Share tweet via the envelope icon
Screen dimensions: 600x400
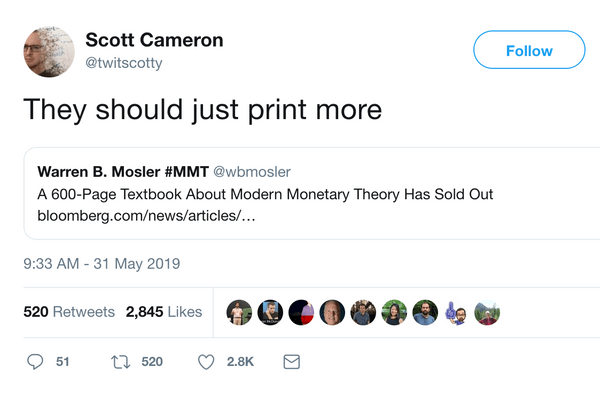pyautogui.click(x=292, y=361)
